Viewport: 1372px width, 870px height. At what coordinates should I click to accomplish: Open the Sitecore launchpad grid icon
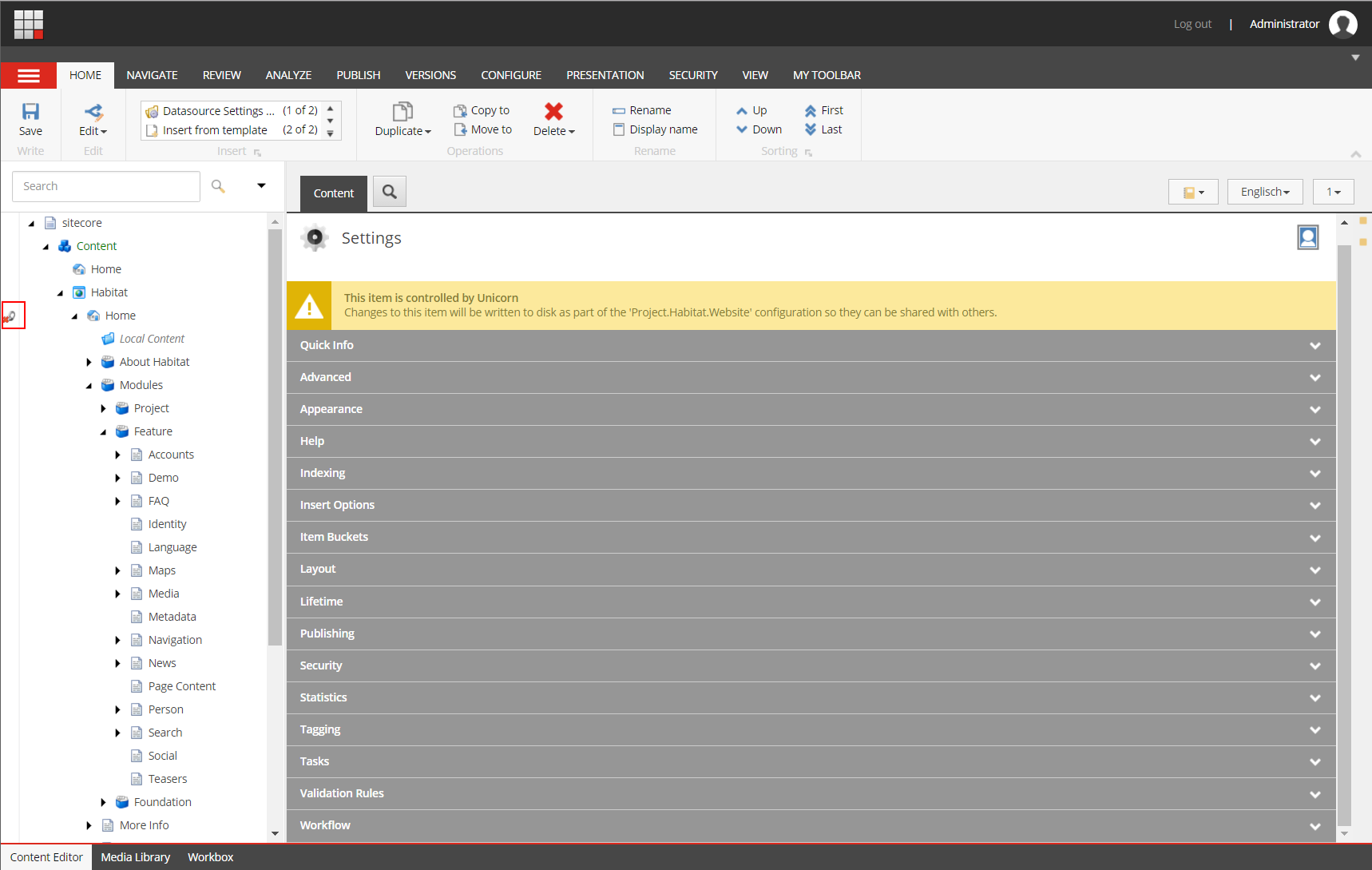29,24
